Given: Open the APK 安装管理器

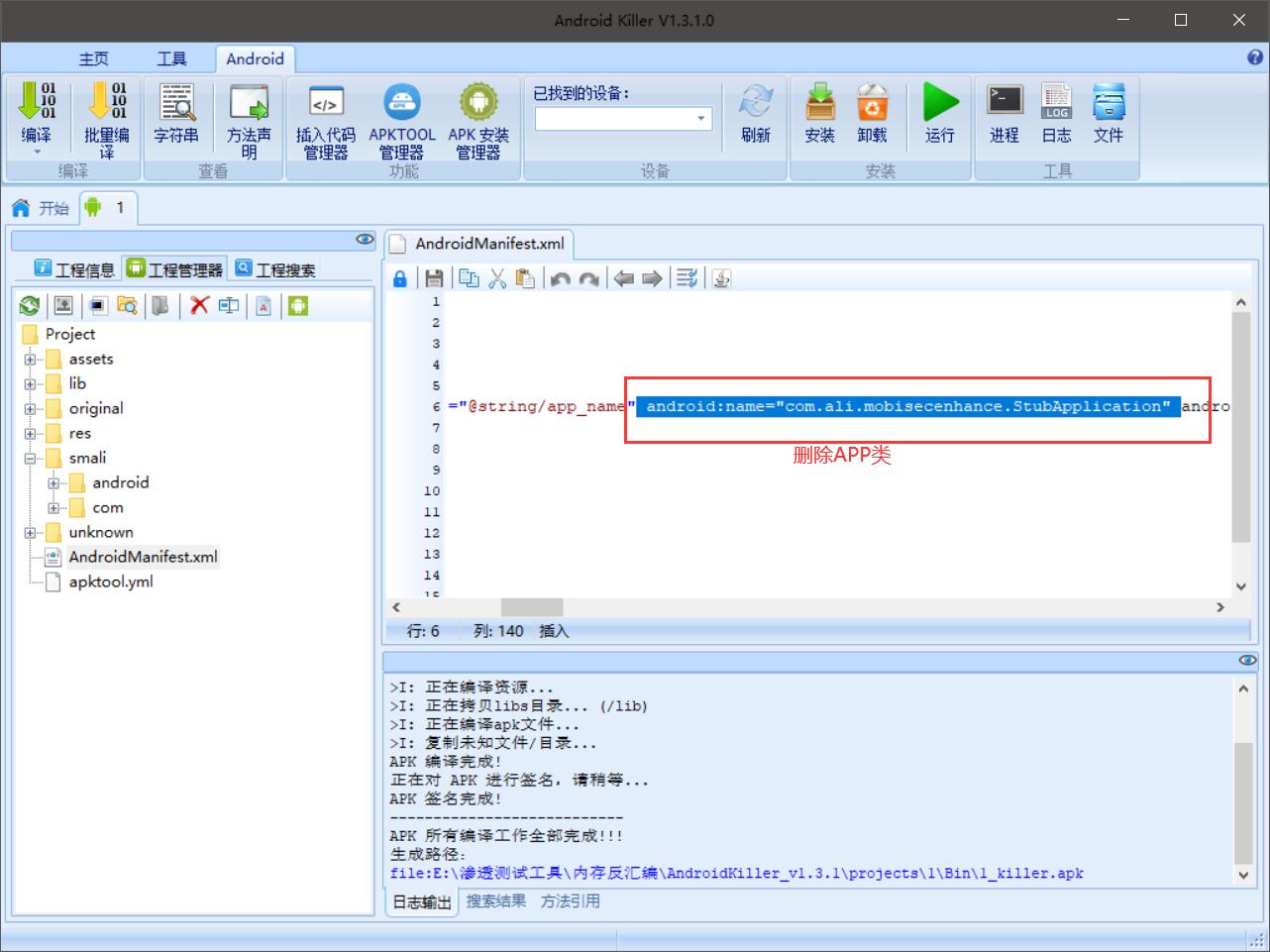Looking at the screenshot, I should (x=478, y=121).
